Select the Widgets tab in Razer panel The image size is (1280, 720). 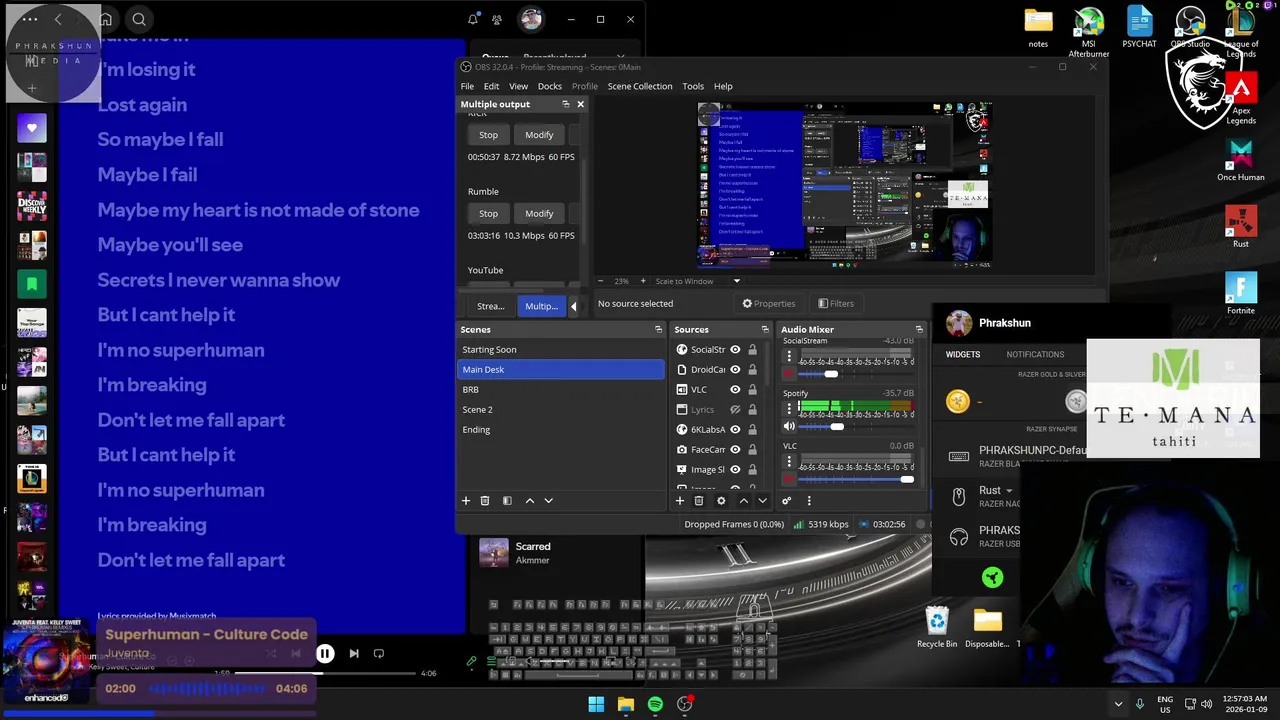[963, 354]
